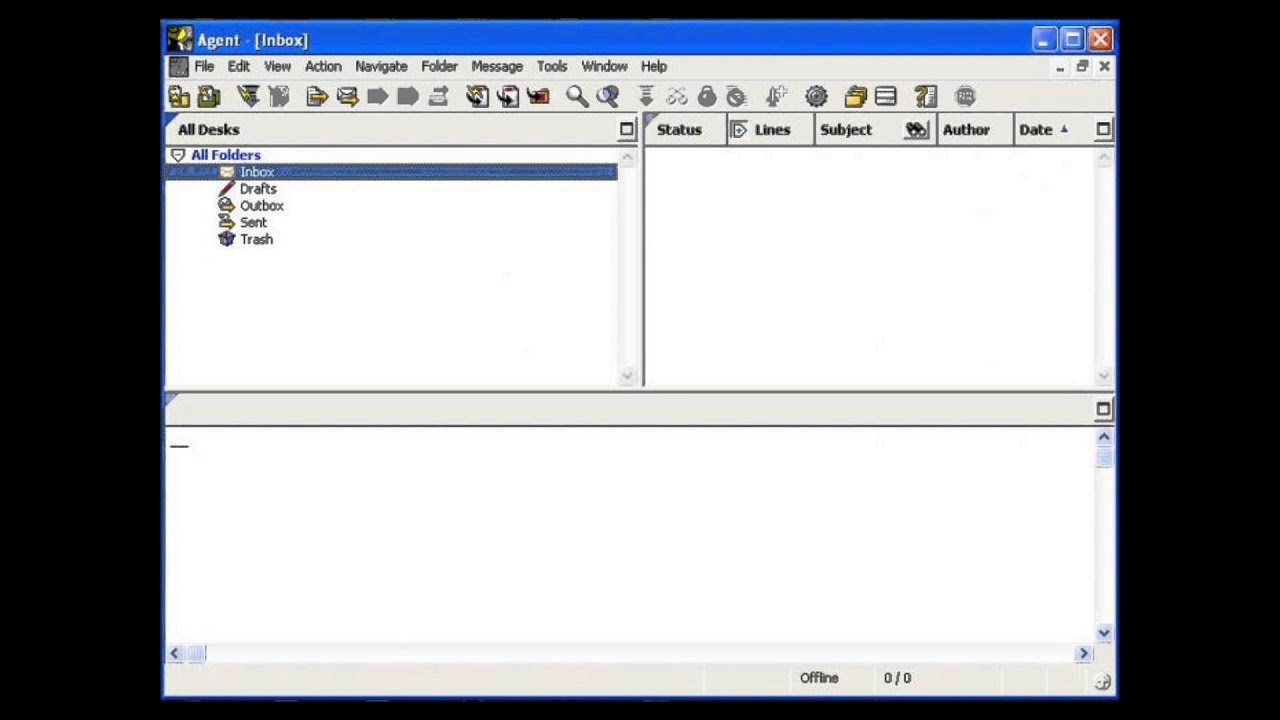Click the 0 / 0 message counter

point(897,678)
